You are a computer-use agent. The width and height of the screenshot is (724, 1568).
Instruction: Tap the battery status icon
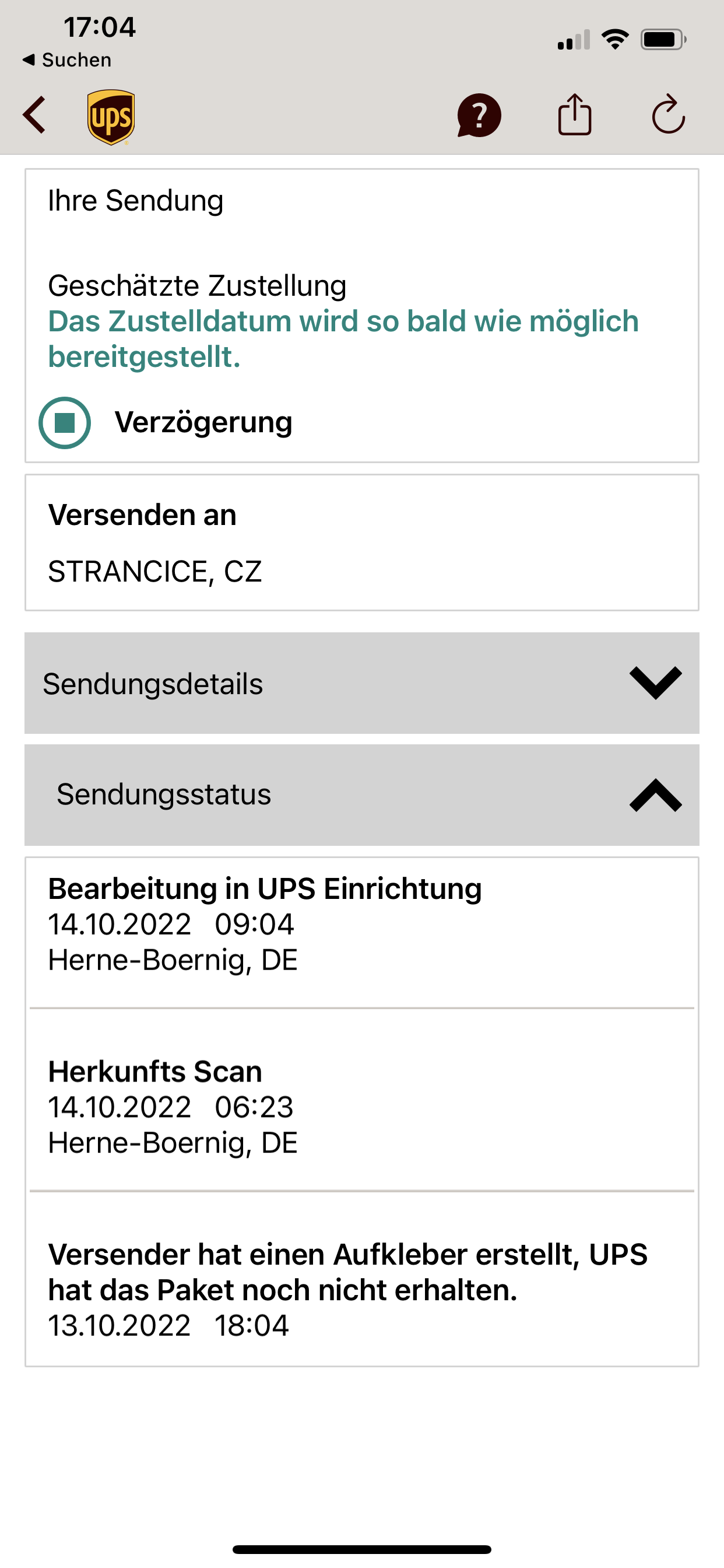663,40
